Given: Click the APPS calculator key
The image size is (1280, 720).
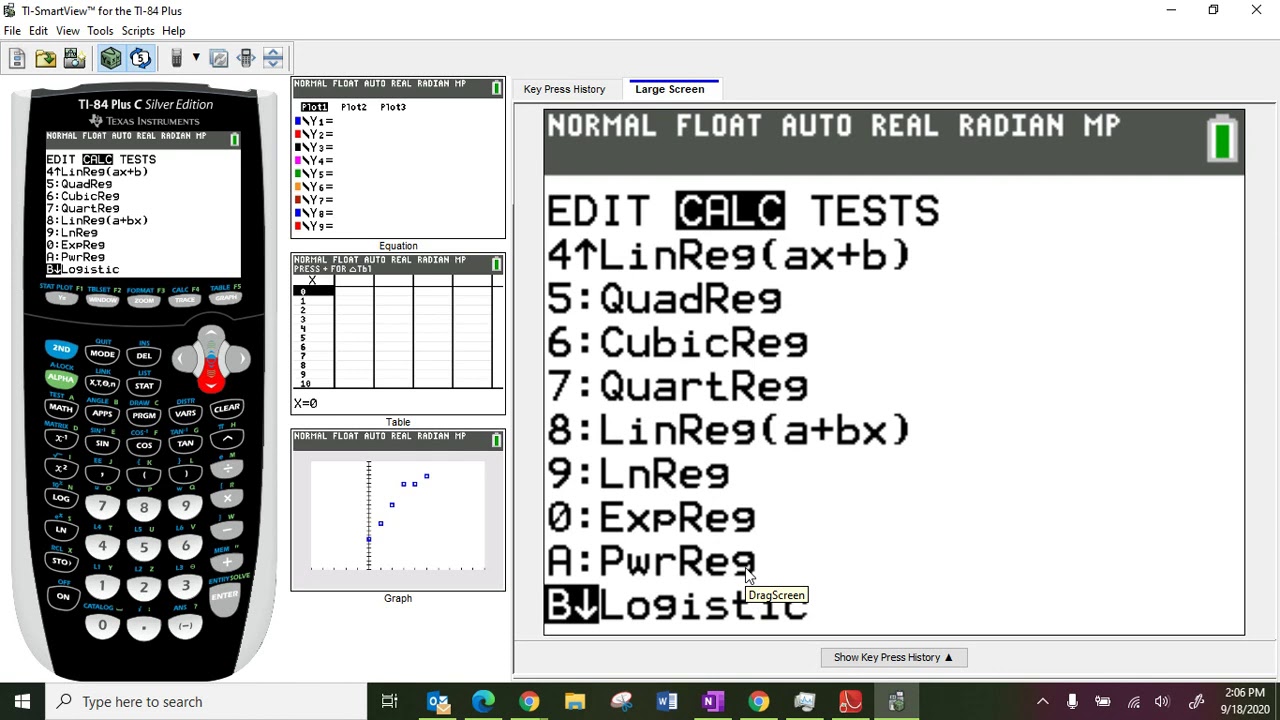Looking at the screenshot, I should tap(102, 413).
